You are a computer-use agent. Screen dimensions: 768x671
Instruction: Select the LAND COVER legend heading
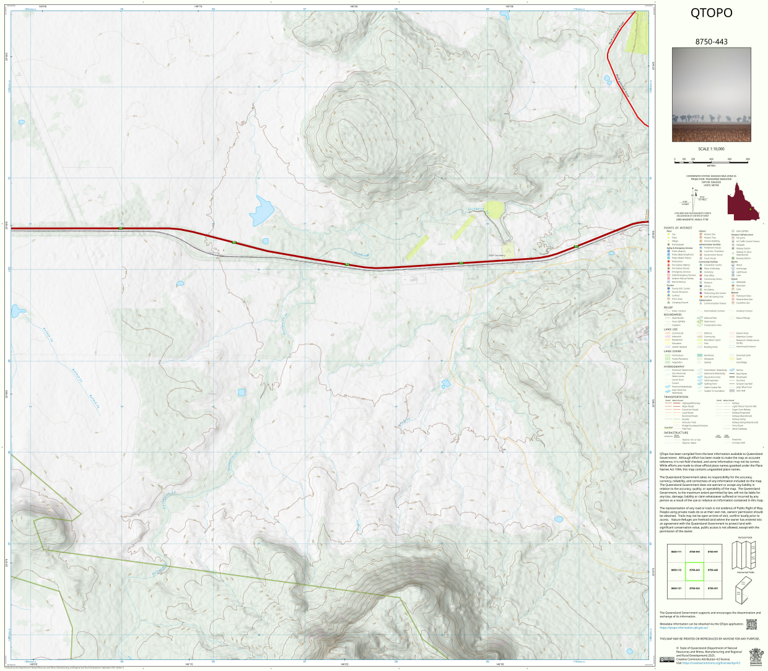click(x=671, y=351)
